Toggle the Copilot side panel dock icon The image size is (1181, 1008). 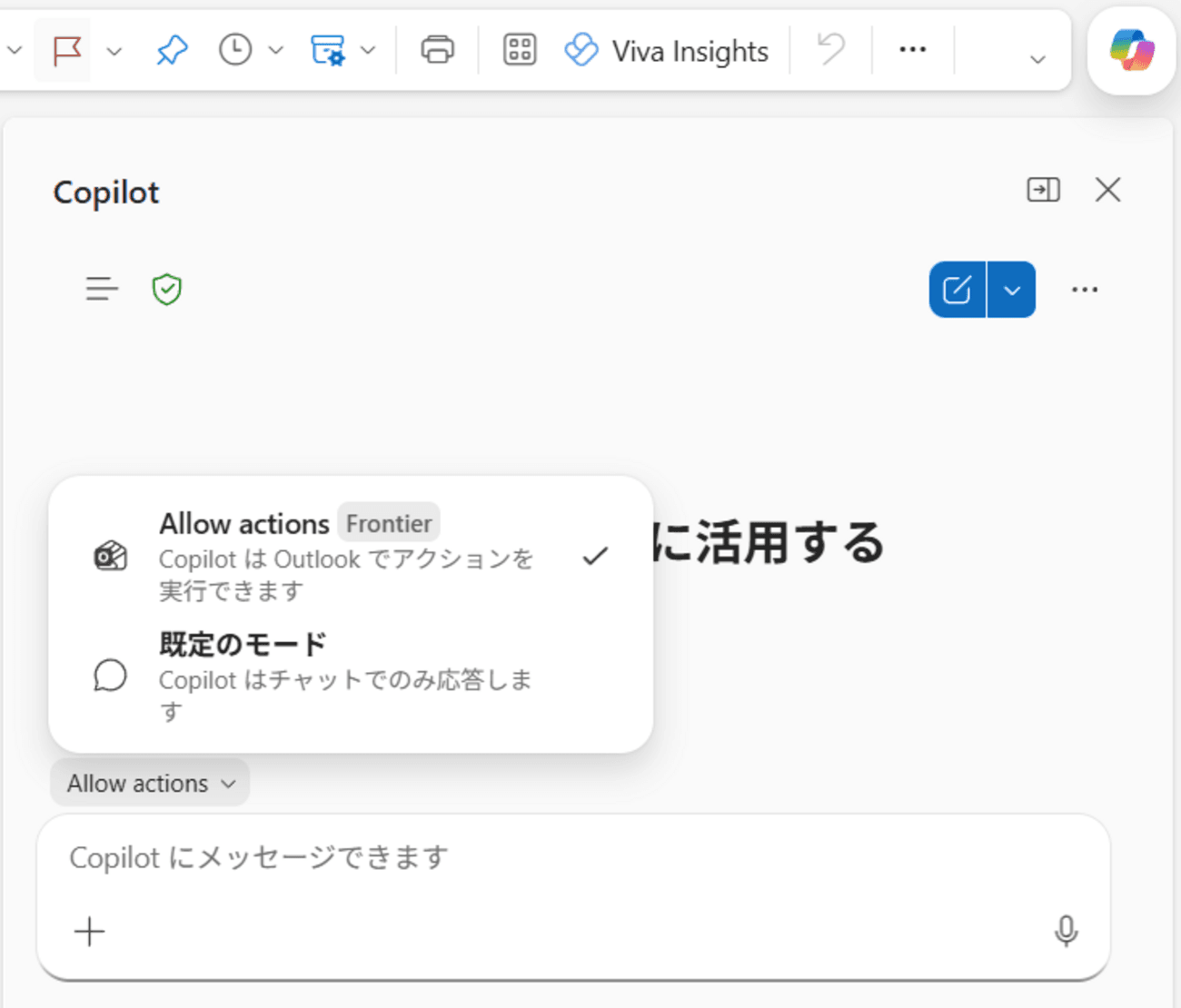coord(1043,190)
